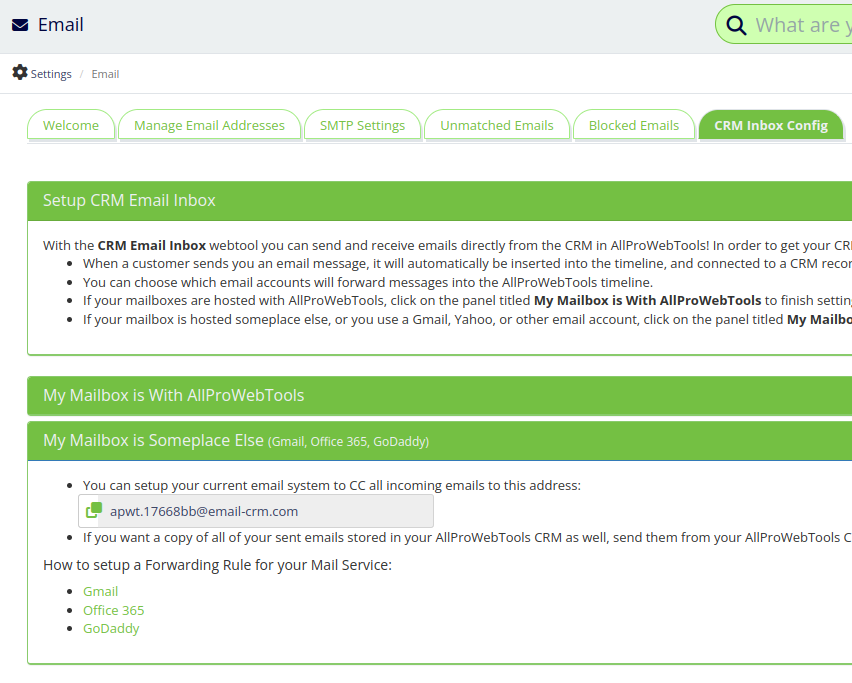Click the Settings breadcrumb link
852x683 pixels.
(x=51, y=74)
